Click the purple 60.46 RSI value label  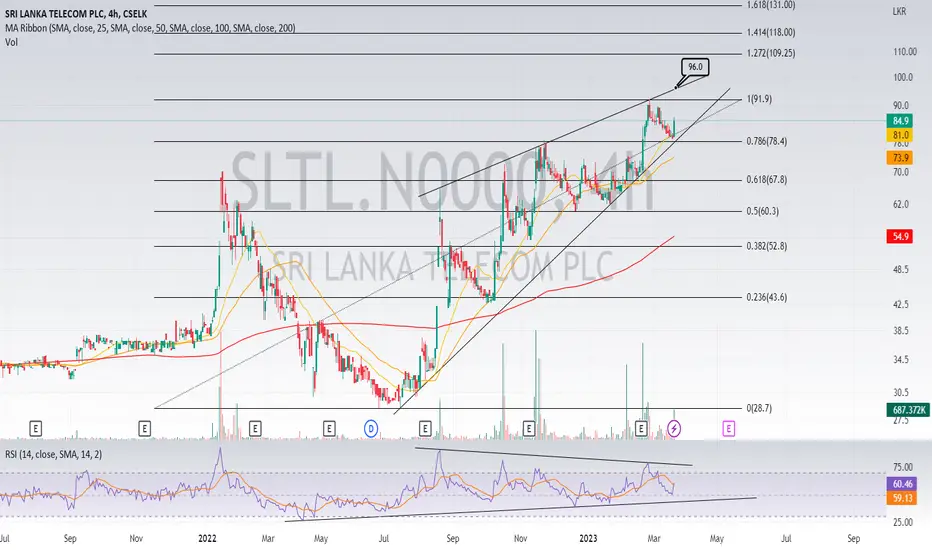(902, 485)
